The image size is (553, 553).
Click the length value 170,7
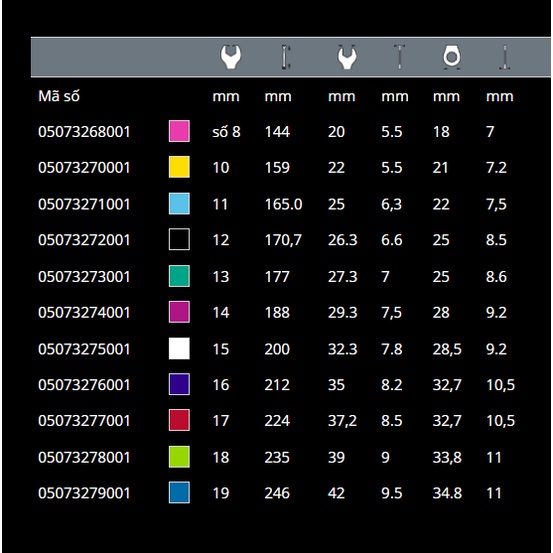283,240
